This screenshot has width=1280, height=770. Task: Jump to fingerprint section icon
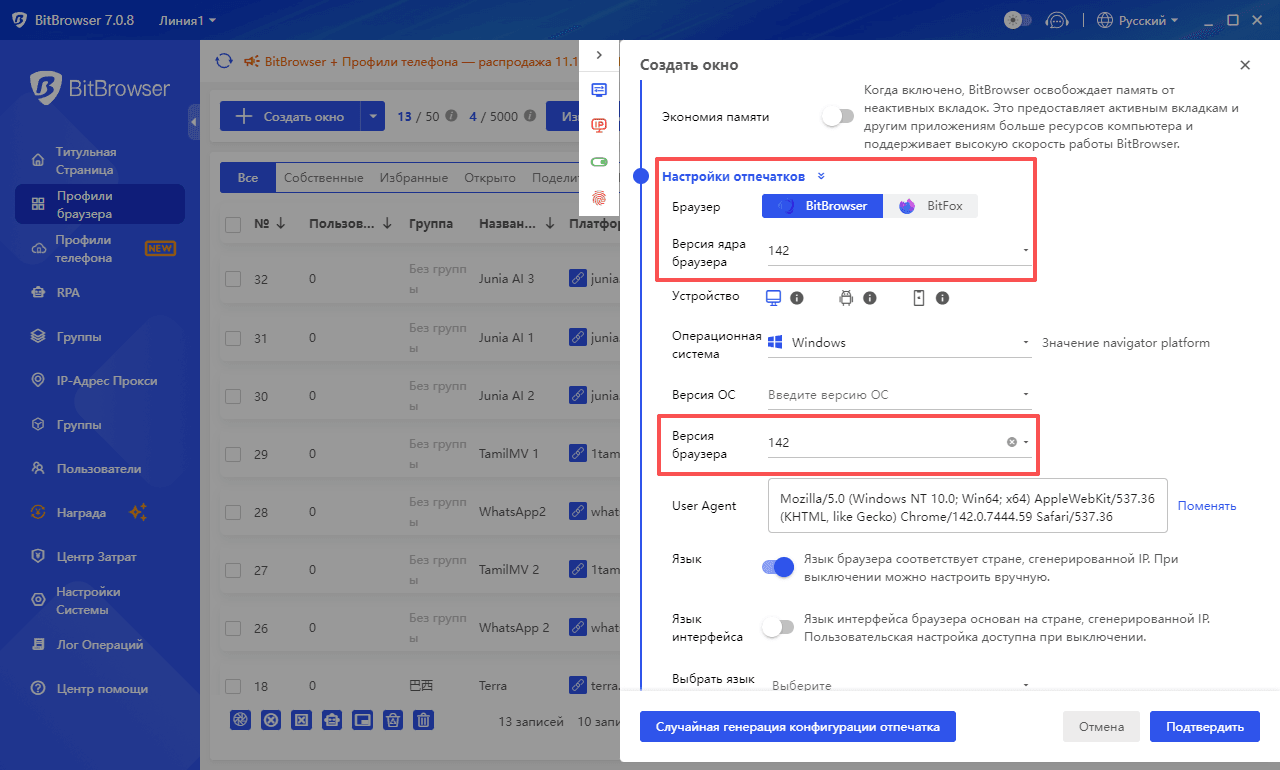pyautogui.click(x=599, y=197)
